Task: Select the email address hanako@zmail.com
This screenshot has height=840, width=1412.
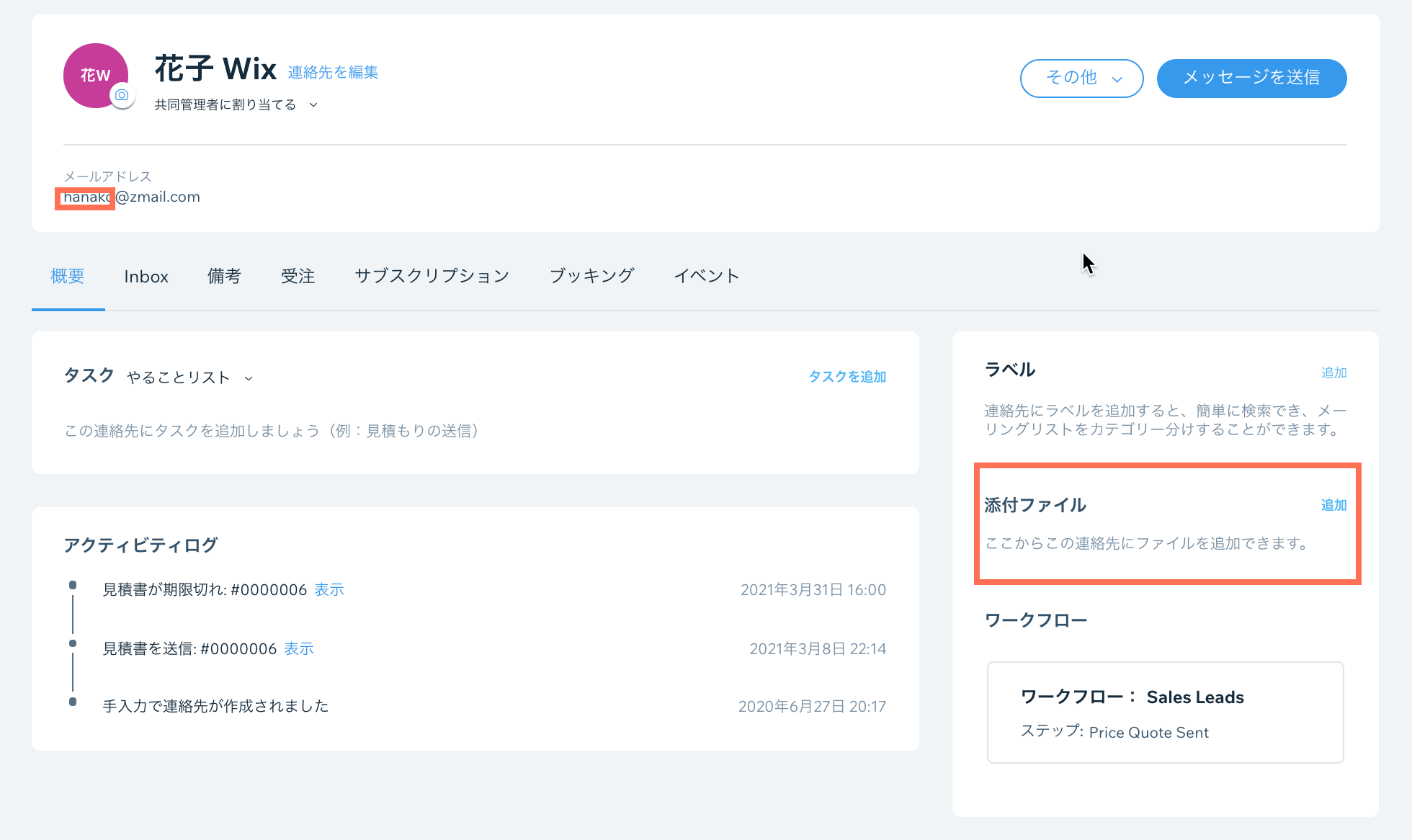Action: tap(132, 197)
